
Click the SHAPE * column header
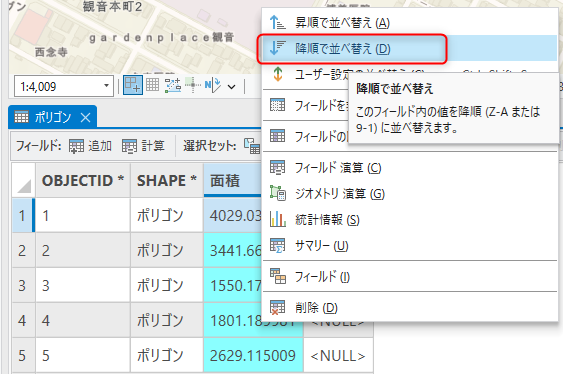[x=167, y=180]
